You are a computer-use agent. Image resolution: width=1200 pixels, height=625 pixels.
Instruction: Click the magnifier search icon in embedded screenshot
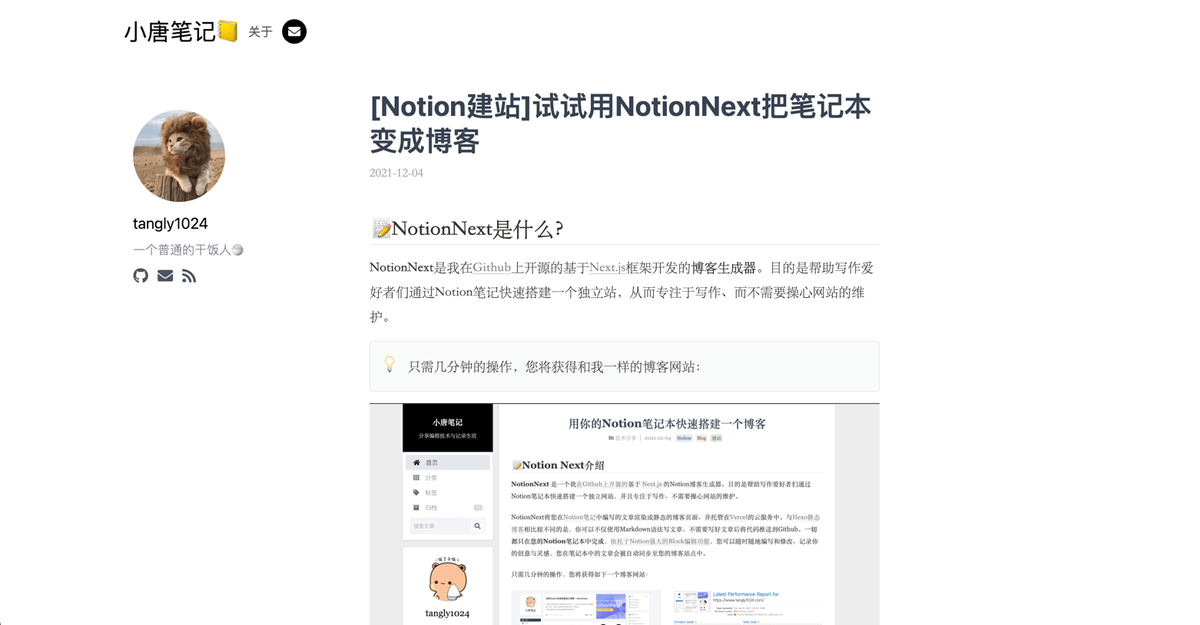pos(477,526)
